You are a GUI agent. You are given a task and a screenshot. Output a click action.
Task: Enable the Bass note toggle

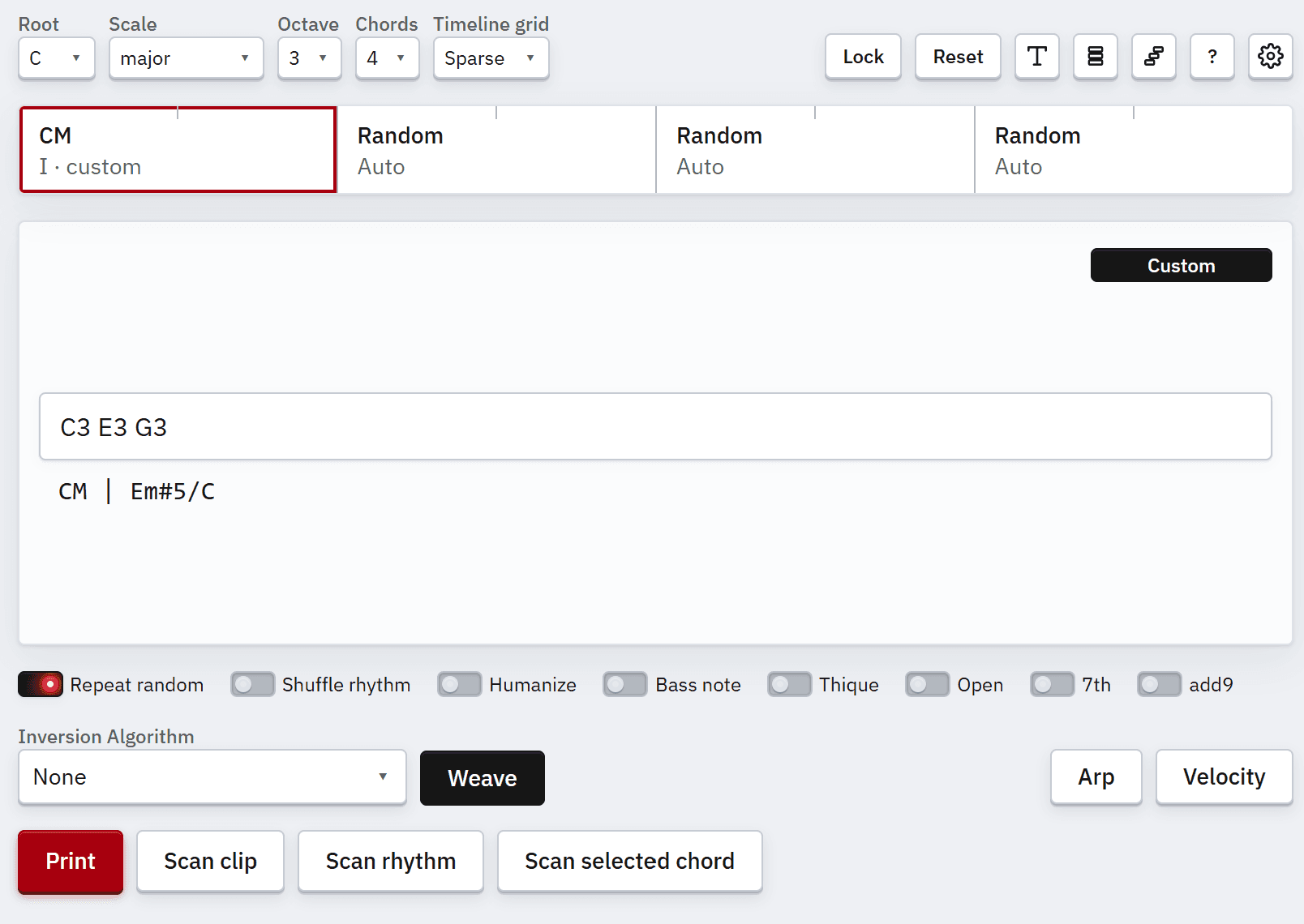tap(625, 685)
